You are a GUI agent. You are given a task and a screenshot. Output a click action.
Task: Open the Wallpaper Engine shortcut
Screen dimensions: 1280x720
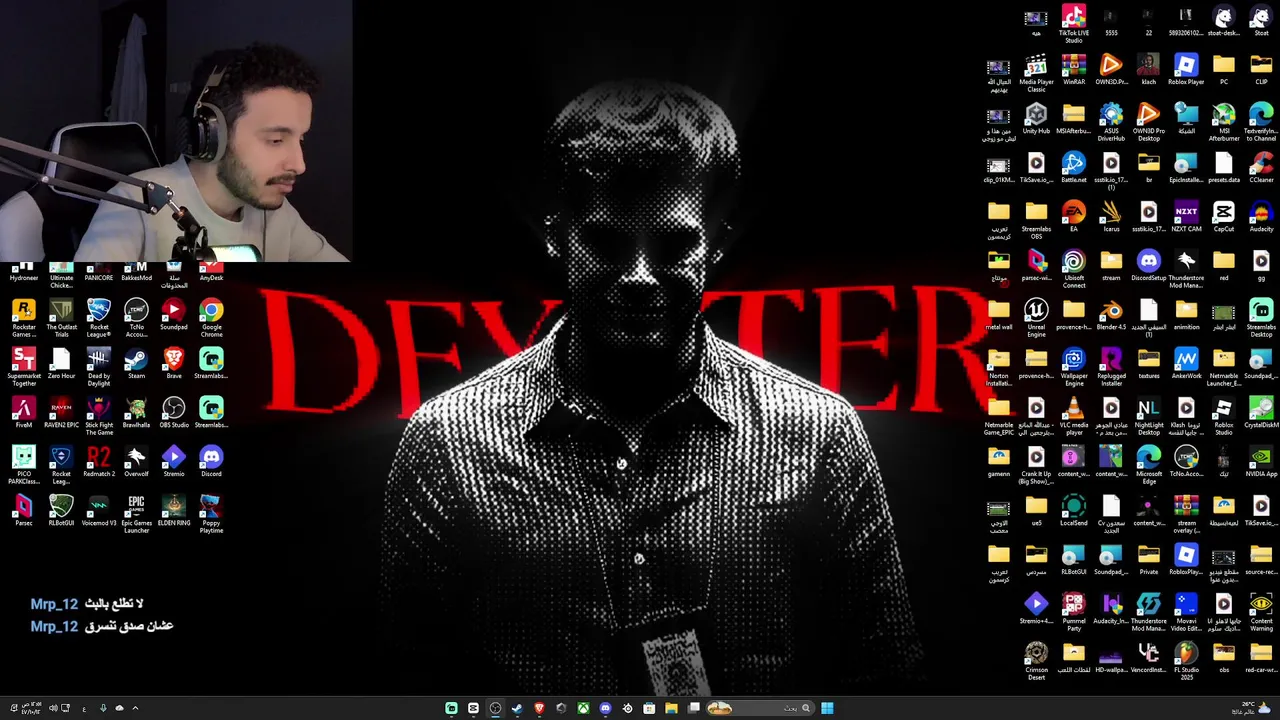(1074, 367)
